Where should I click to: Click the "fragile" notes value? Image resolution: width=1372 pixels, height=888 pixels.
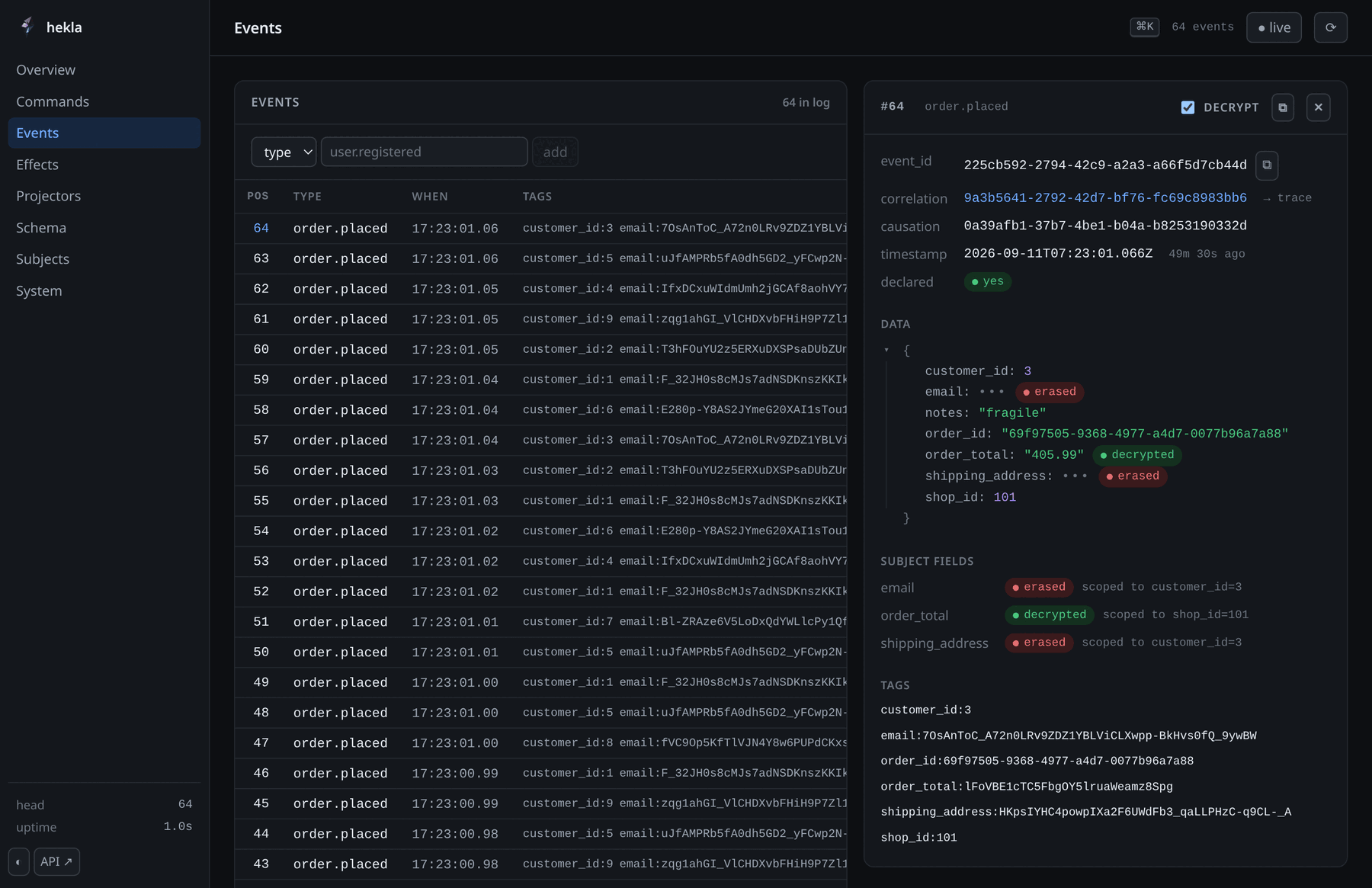click(x=1012, y=413)
